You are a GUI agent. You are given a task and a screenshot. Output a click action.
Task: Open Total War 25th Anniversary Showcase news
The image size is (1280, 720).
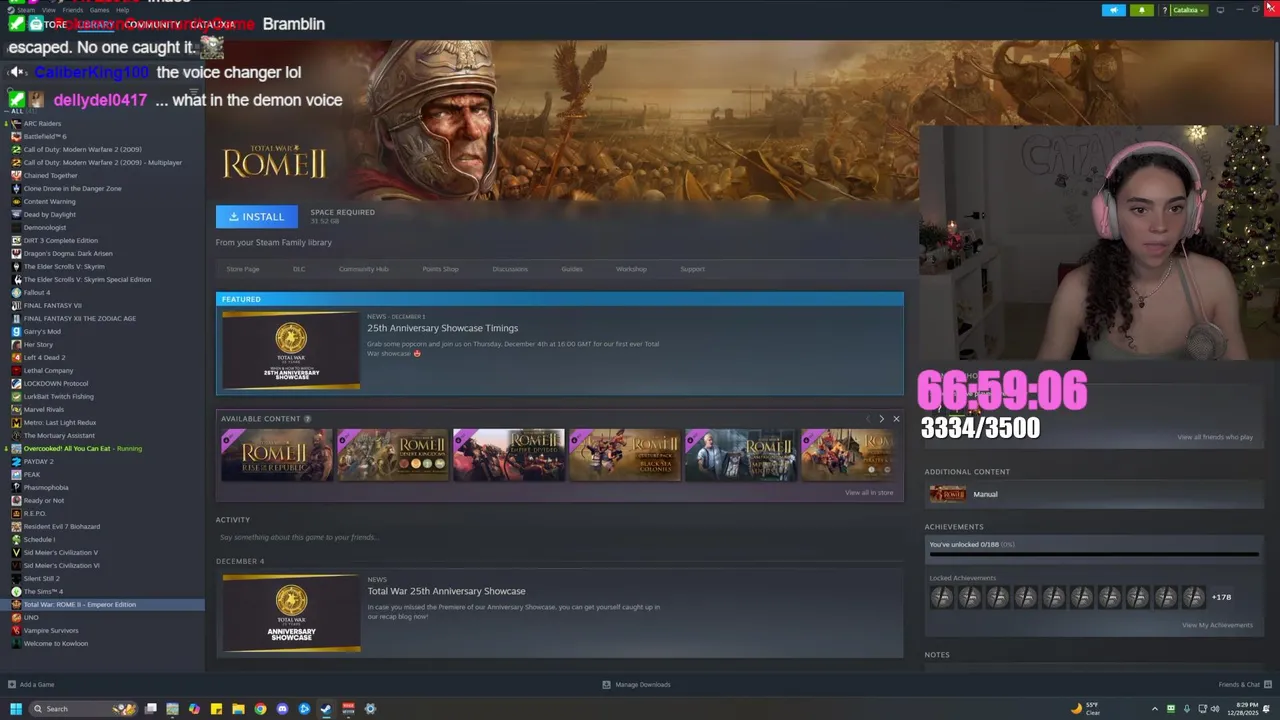tap(559, 612)
